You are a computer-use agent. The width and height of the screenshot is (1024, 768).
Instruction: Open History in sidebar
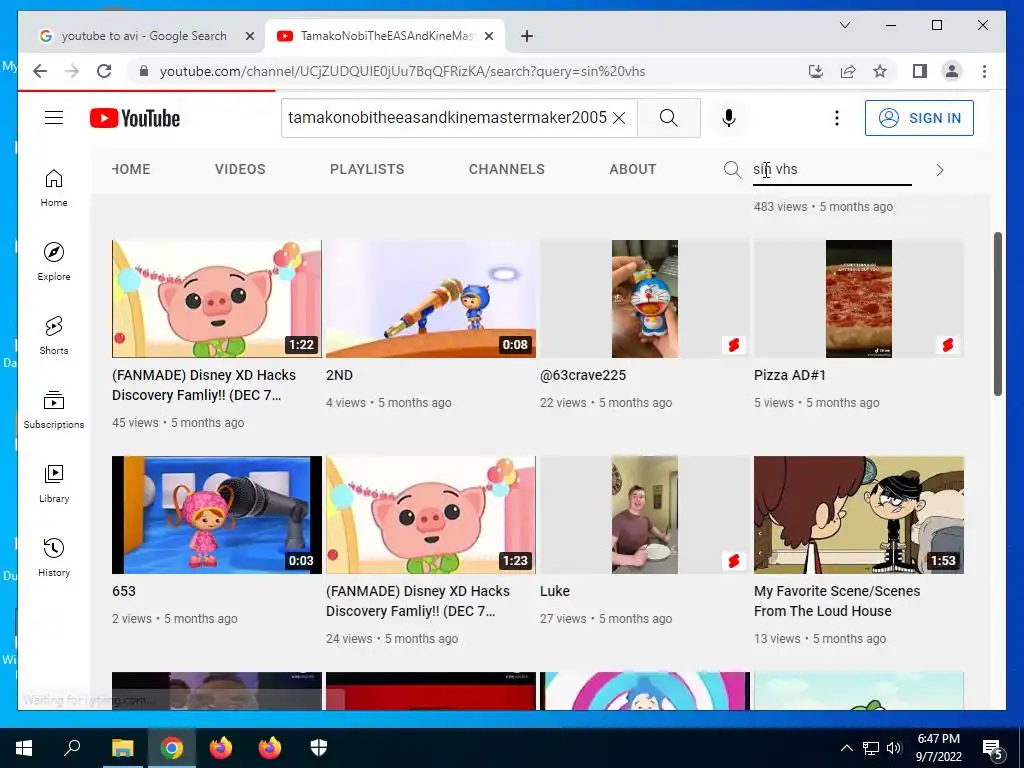[54, 558]
